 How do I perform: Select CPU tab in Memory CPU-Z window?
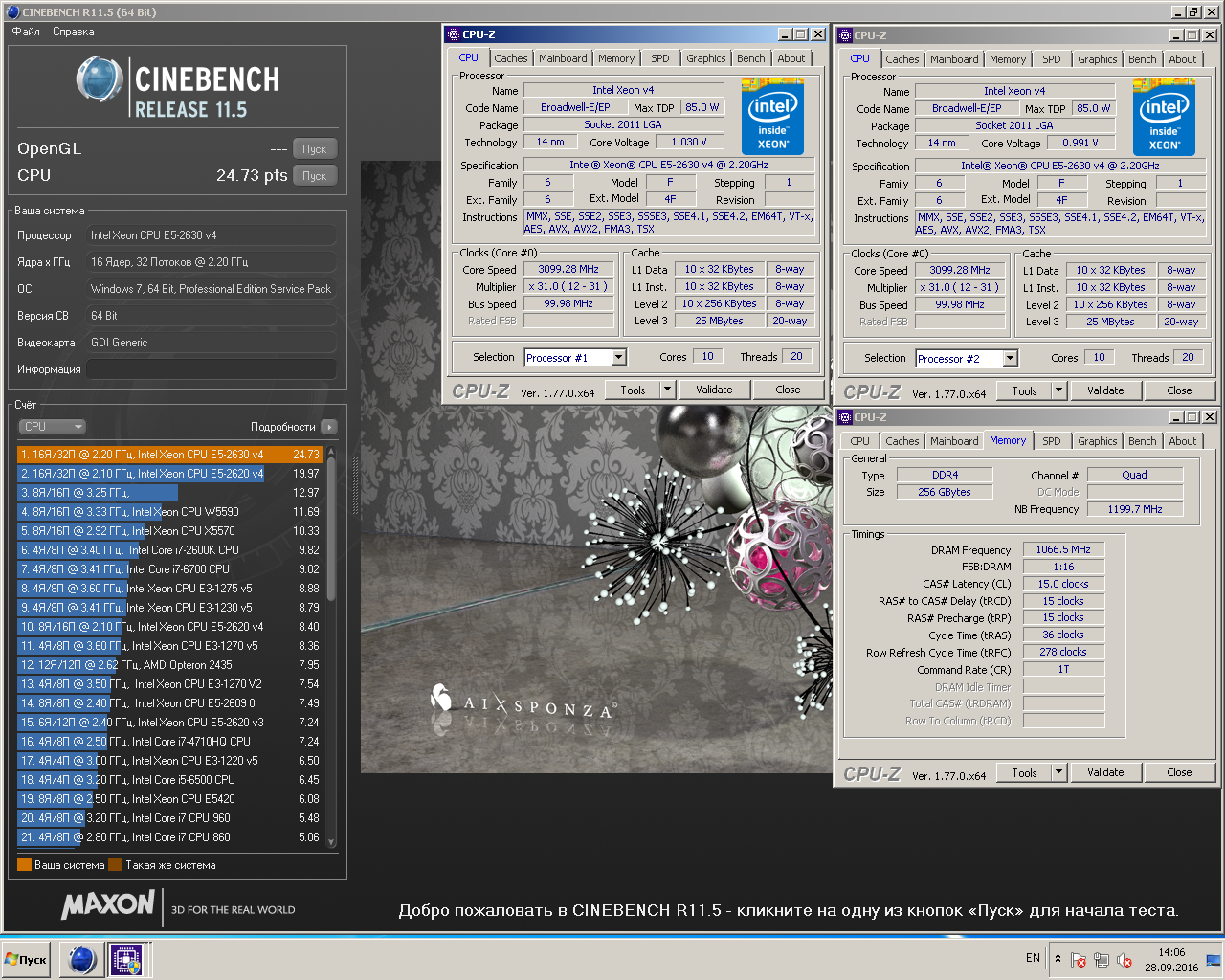click(860, 441)
